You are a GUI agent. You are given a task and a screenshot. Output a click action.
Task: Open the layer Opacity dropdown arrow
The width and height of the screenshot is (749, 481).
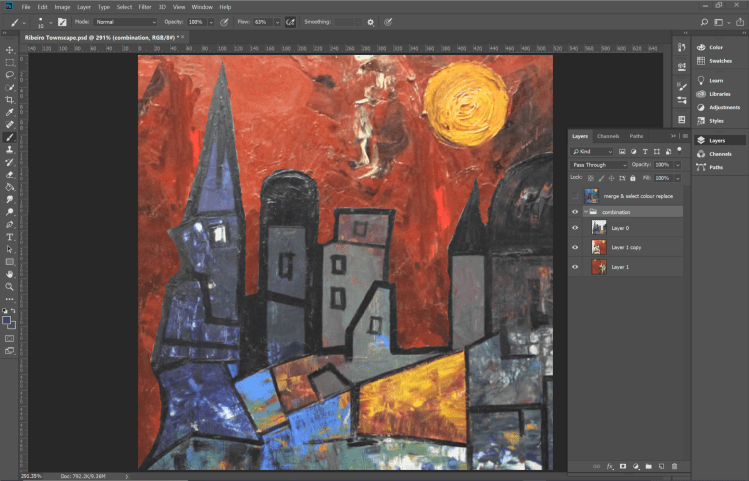pos(677,165)
